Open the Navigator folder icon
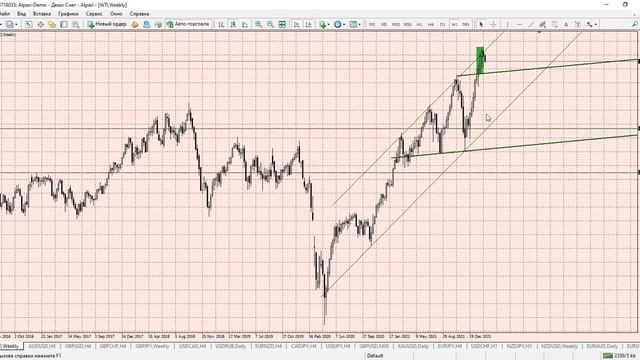The image size is (640, 360). coord(52,24)
